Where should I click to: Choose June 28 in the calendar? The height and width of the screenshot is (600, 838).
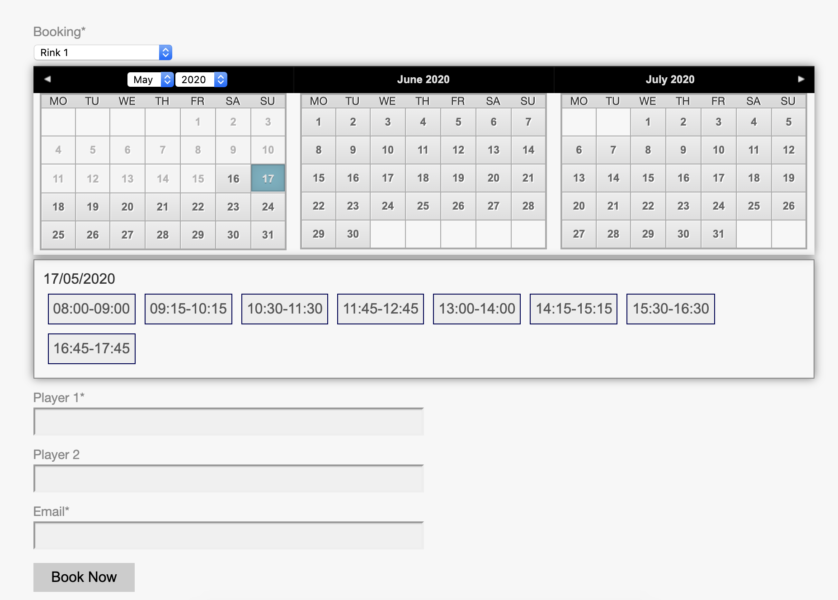coord(528,206)
